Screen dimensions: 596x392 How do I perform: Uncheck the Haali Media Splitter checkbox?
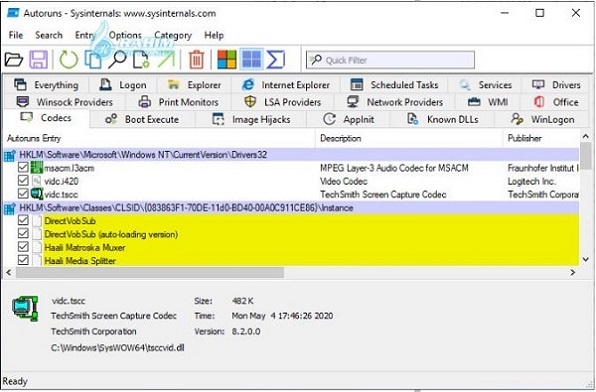[23, 260]
